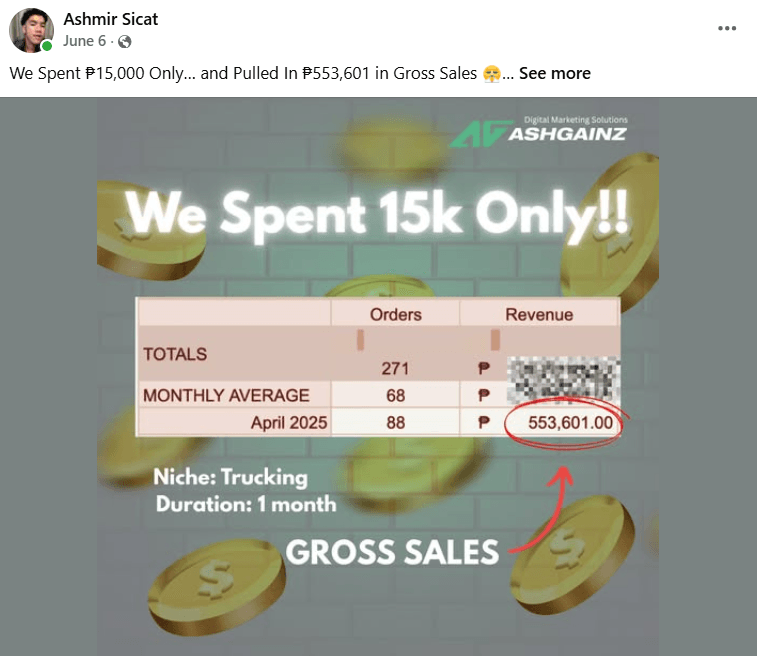Click the public audience globe icon
This screenshot has height=656, width=757.
point(125,42)
